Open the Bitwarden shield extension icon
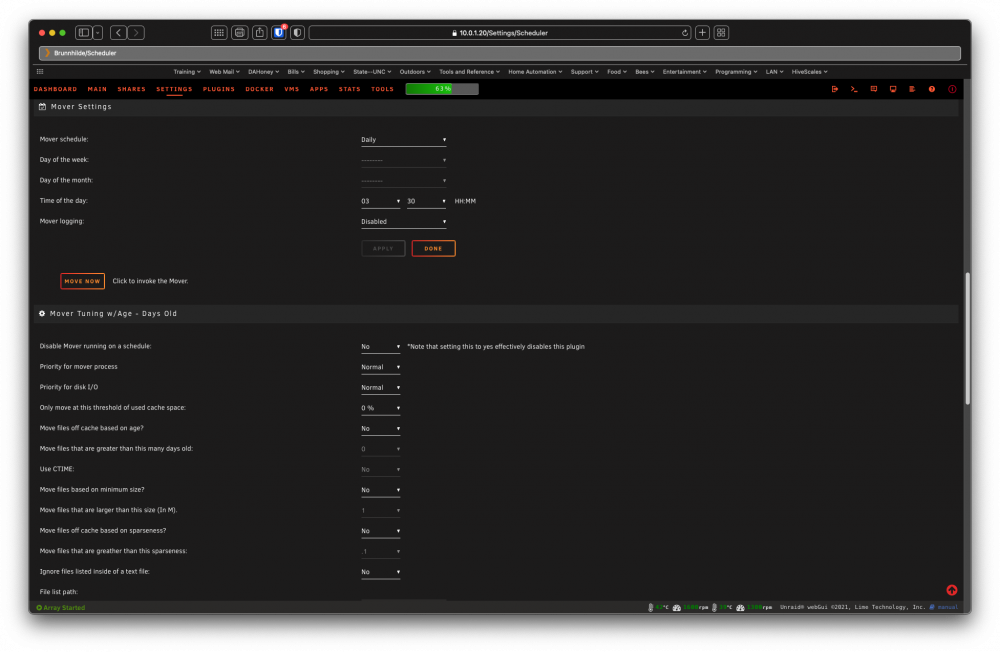Viewport: 1000px width, 652px height. click(x=279, y=33)
